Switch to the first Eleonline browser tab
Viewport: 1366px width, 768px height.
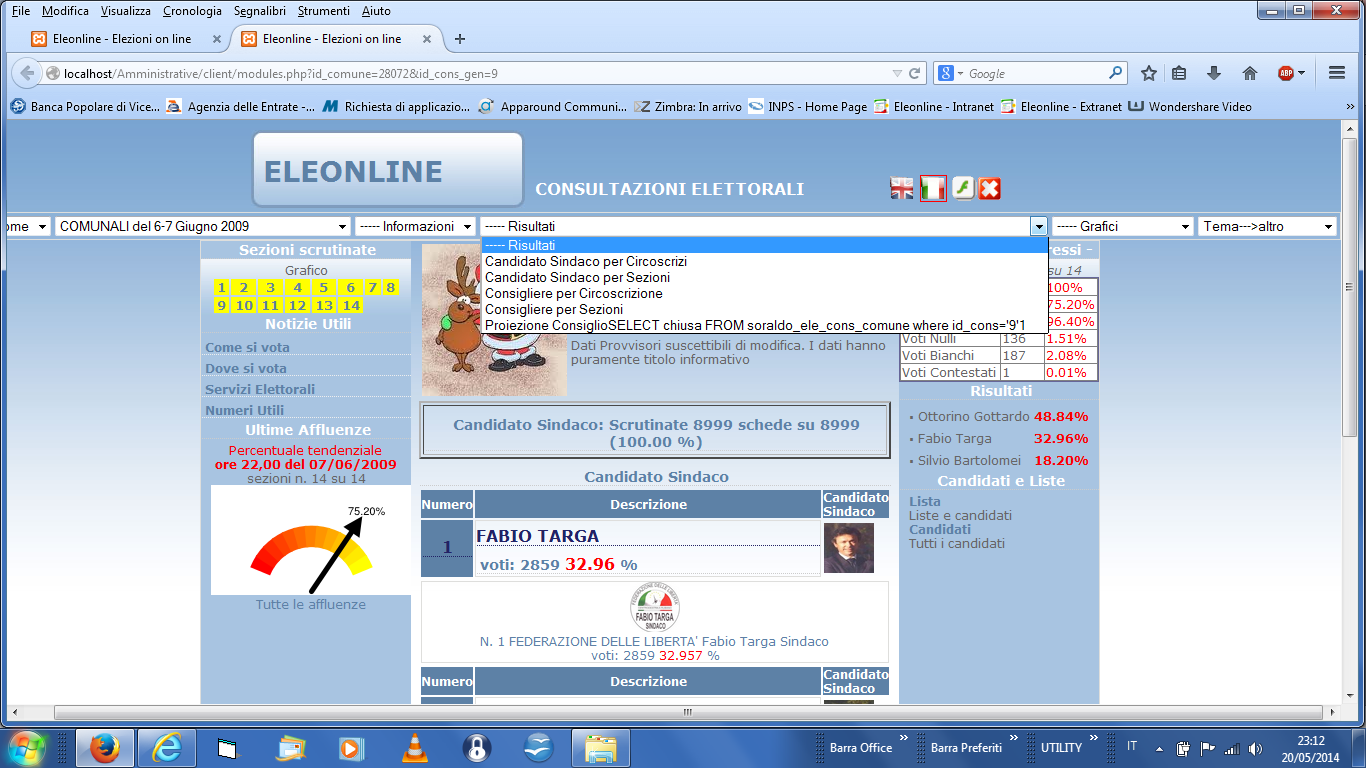click(122, 39)
